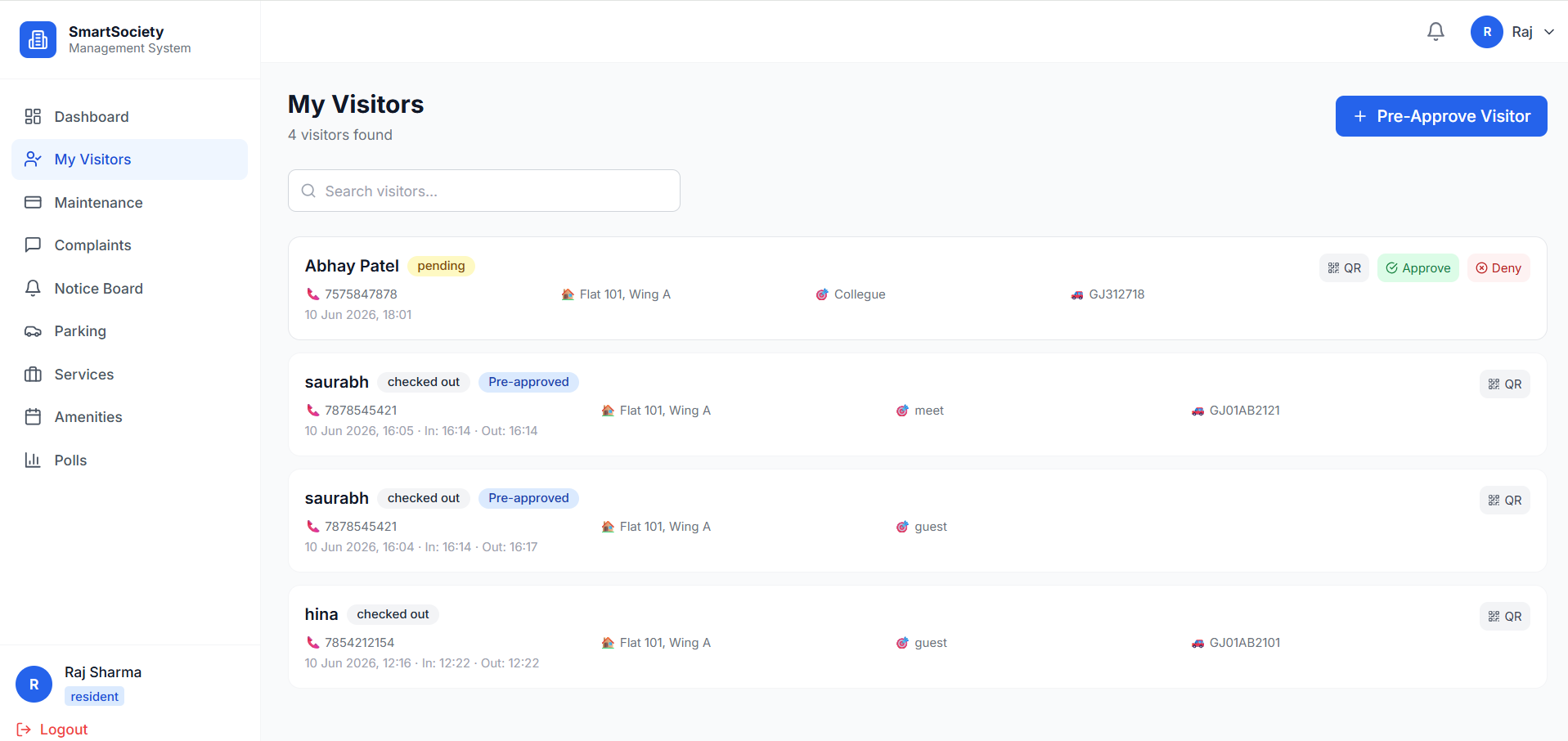The height and width of the screenshot is (741, 1568).
Task: Click the Logout arrow icon
Action: [x=24, y=730]
